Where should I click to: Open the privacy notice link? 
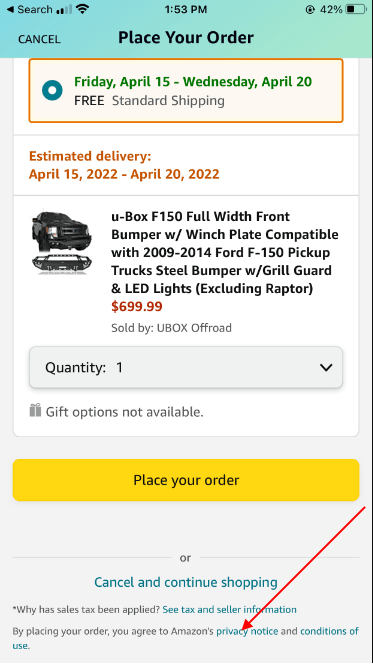247,631
